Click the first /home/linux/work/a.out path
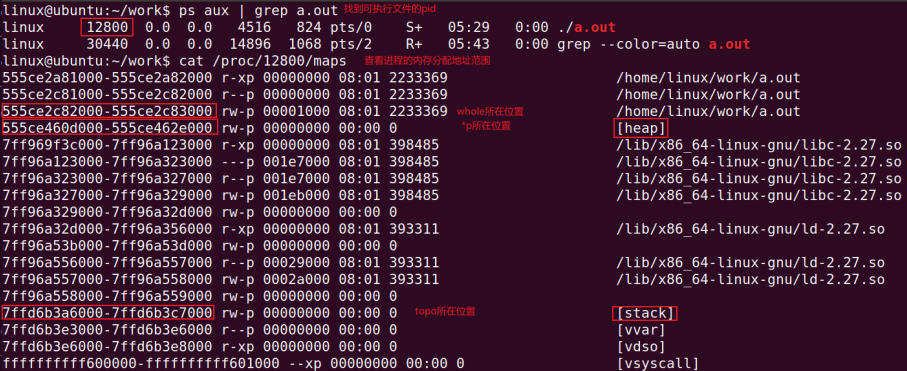This screenshot has width=907, height=371. click(x=709, y=78)
